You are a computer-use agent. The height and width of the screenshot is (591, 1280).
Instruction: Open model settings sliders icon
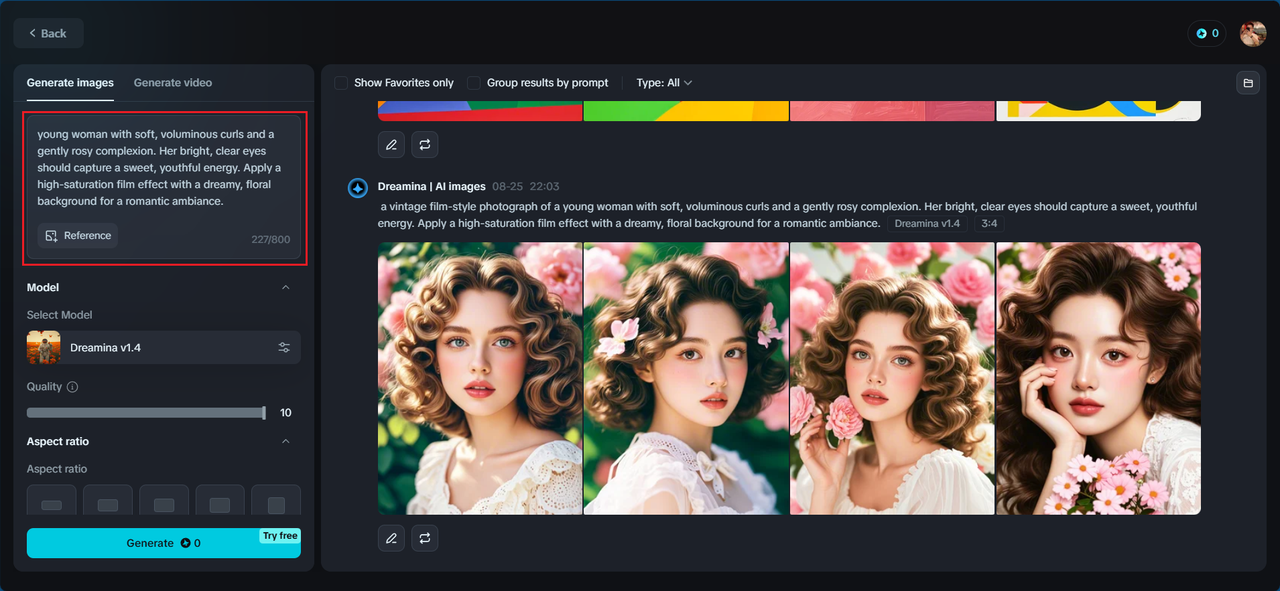(284, 348)
